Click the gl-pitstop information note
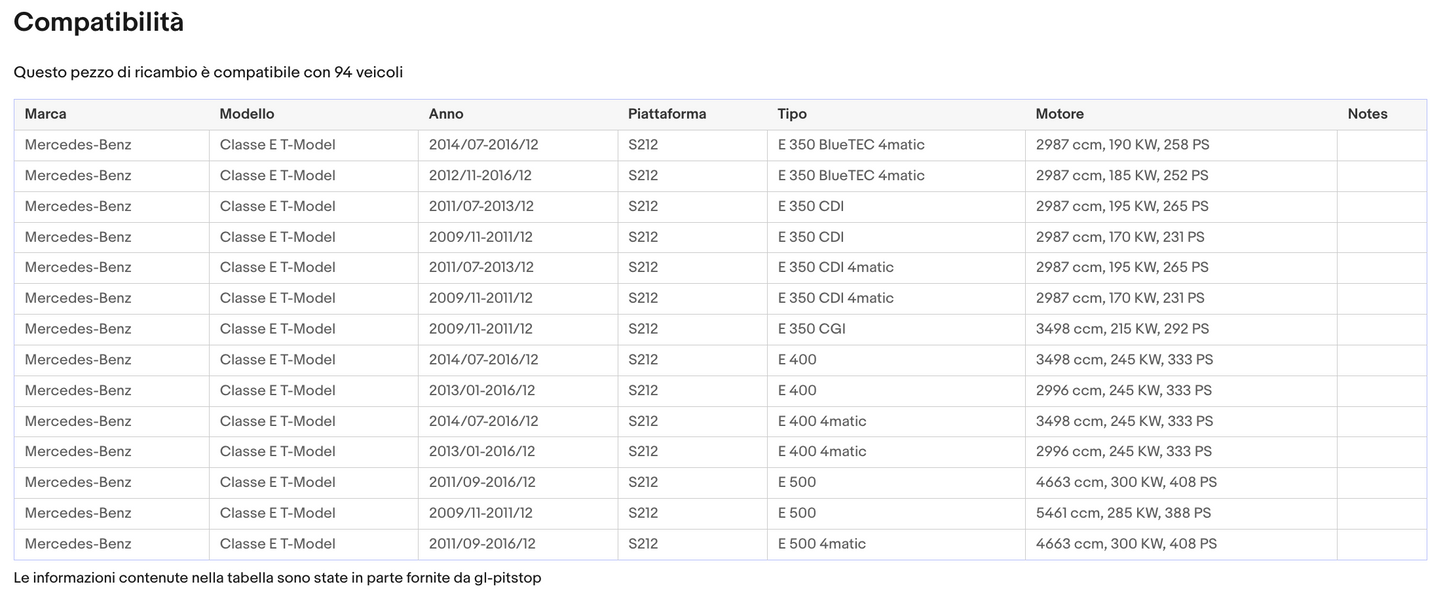This screenshot has width=1445, height=599. point(277,578)
